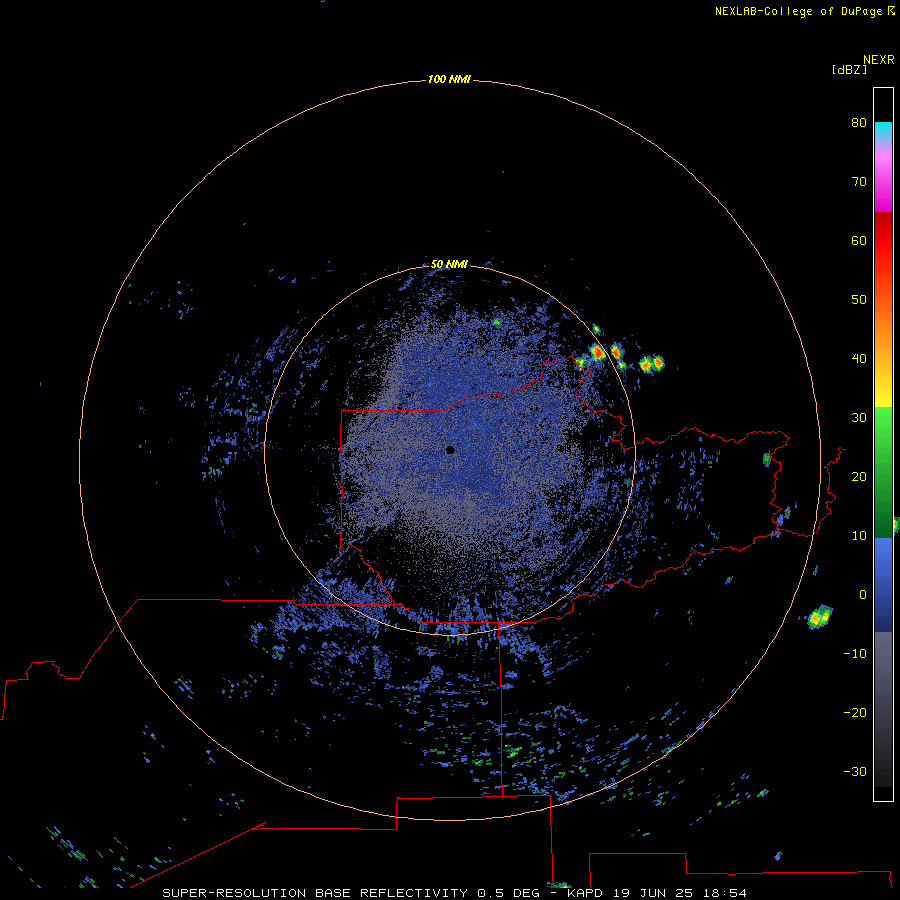The image size is (900, 900).
Task: Click the 10 tick label on dBZ scale
Action: click(x=859, y=536)
